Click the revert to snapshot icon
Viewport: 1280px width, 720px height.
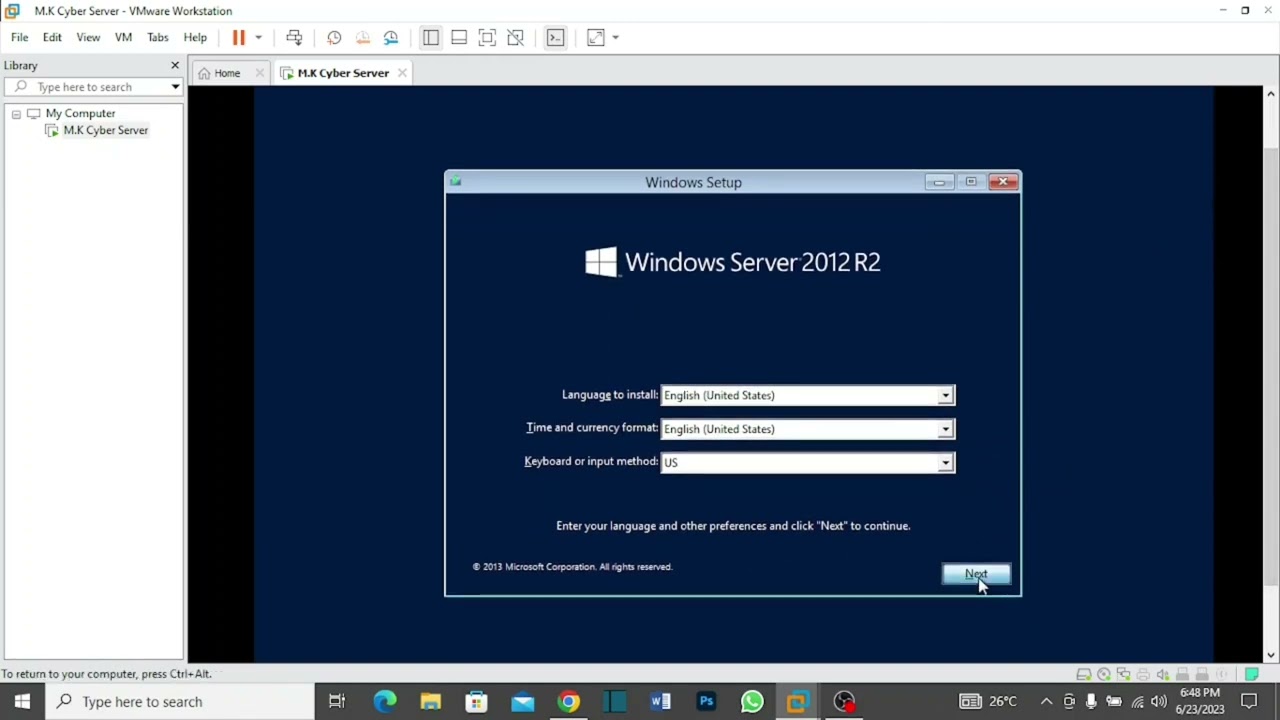[x=363, y=37]
